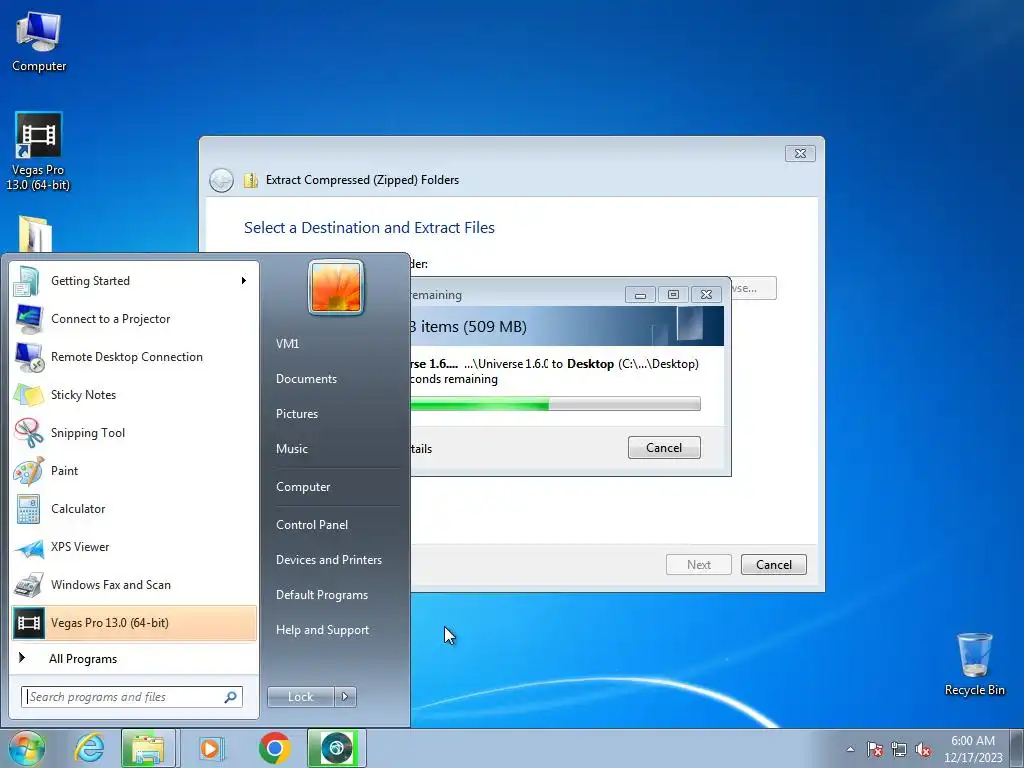Viewport: 1024px width, 768px height.
Task: Open Google Chrome from taskbar
Action: (274, 748)
